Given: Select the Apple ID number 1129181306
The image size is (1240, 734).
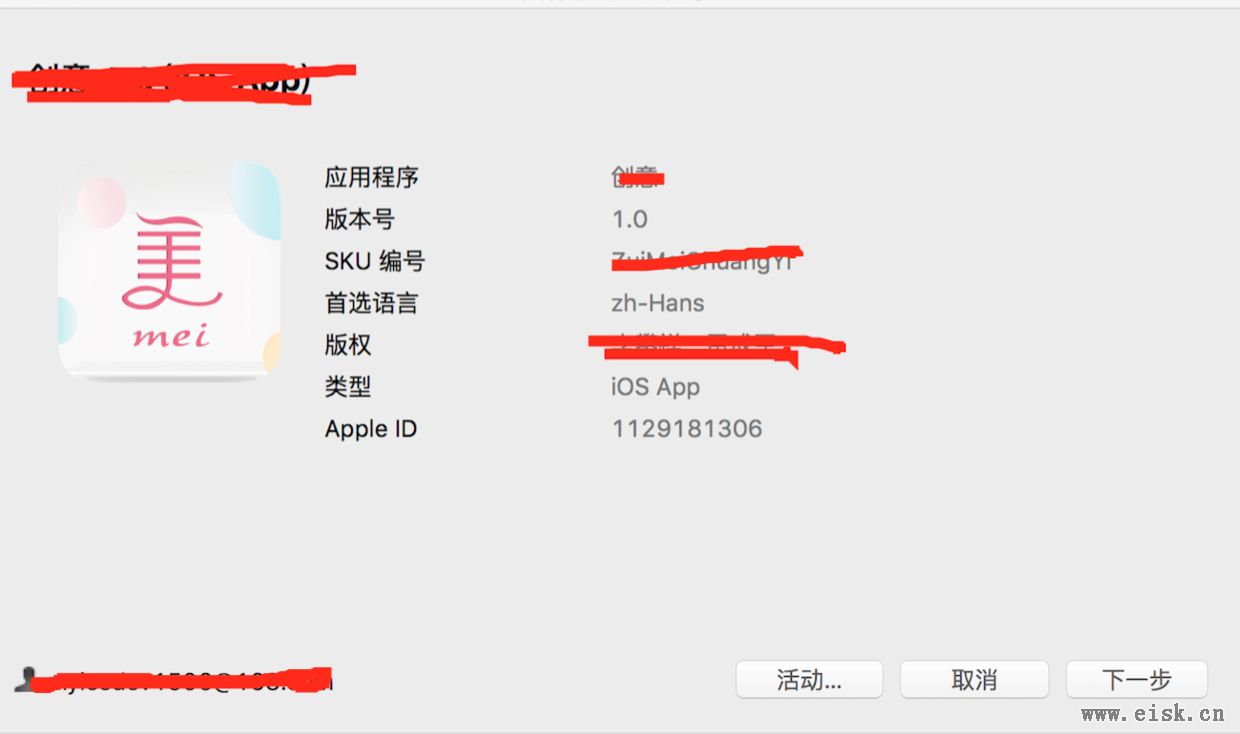Looking at the screenshot, I should 687,429.
